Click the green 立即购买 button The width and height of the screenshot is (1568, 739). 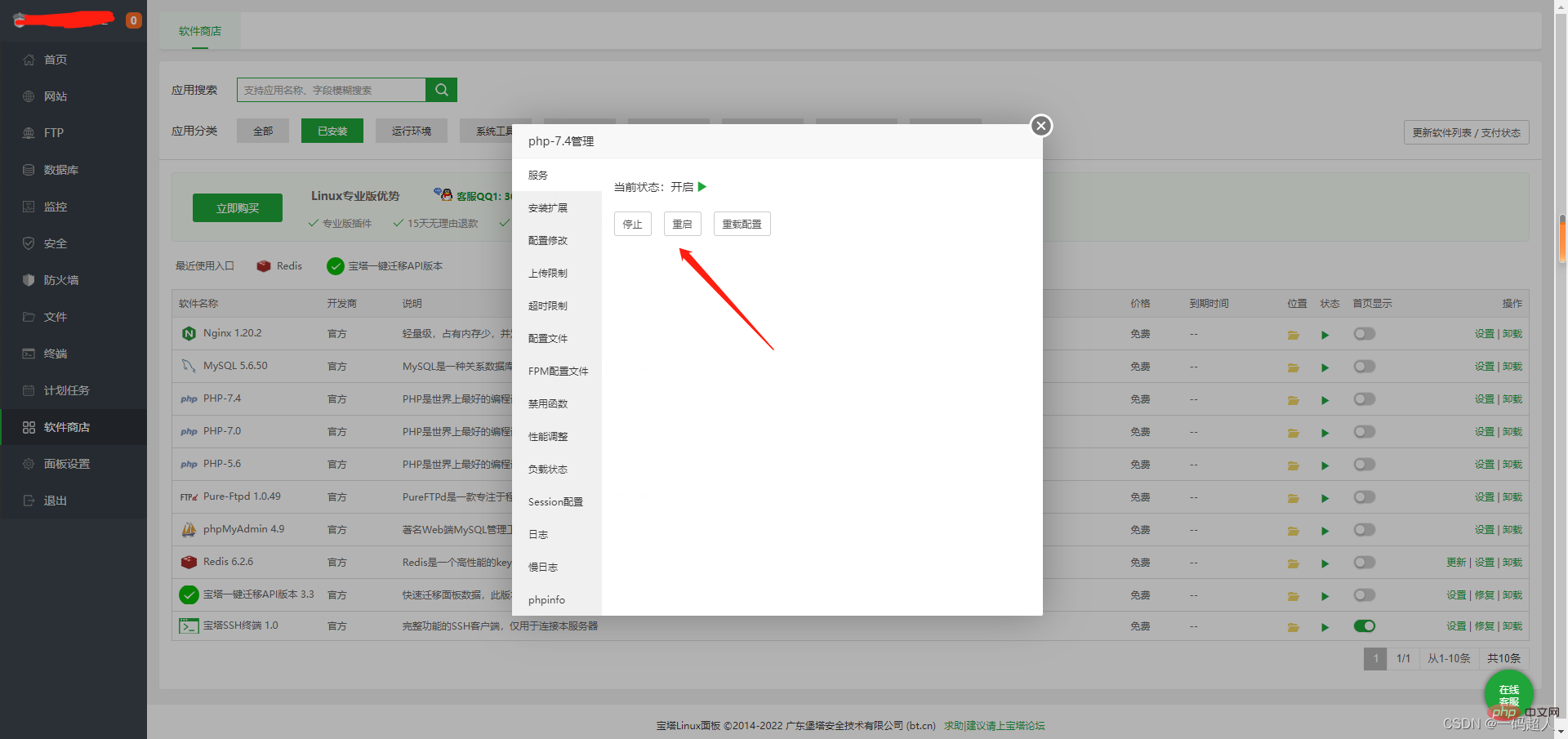(x=238, y=208)
